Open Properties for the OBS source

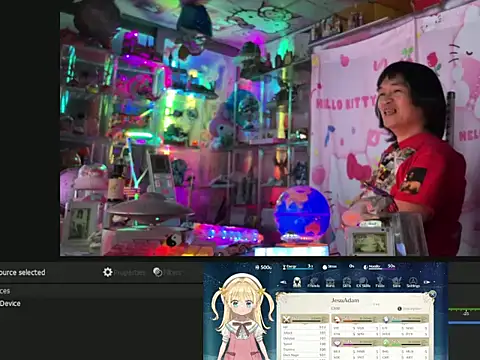pos(124,272)
